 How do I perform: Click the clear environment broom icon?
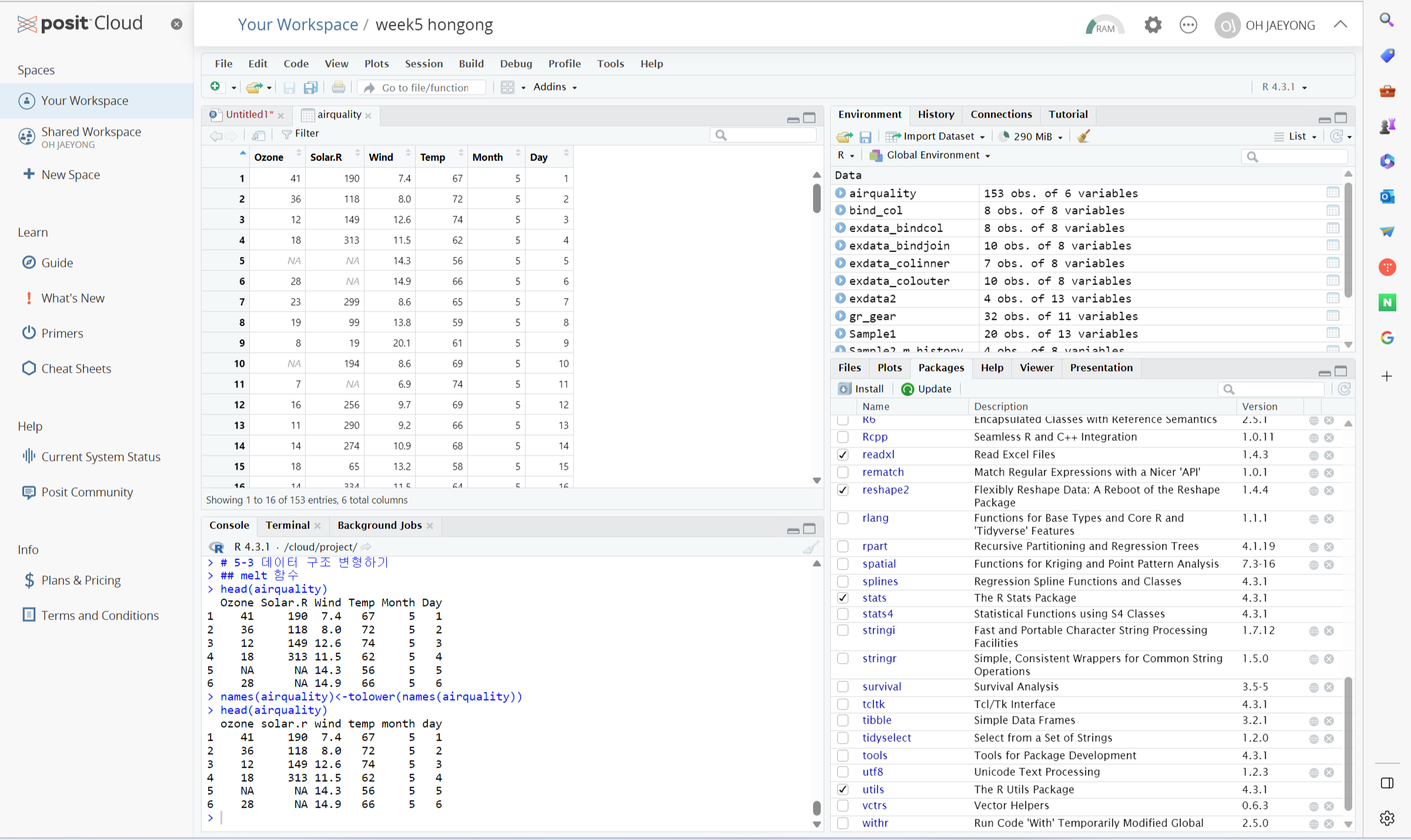click(x=1083, y=136)
